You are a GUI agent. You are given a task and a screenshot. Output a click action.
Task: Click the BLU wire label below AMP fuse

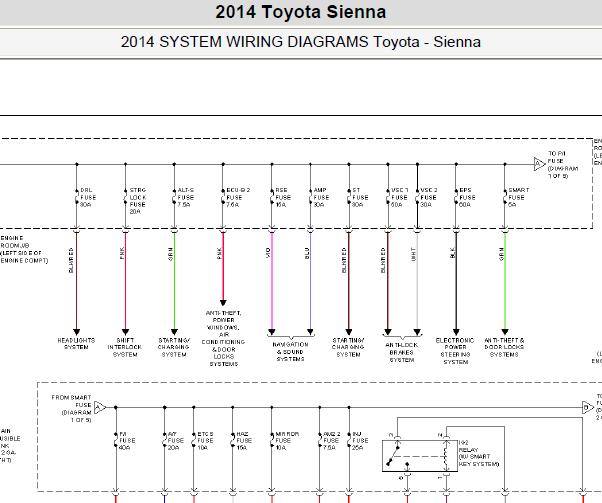tap(307, 253)
